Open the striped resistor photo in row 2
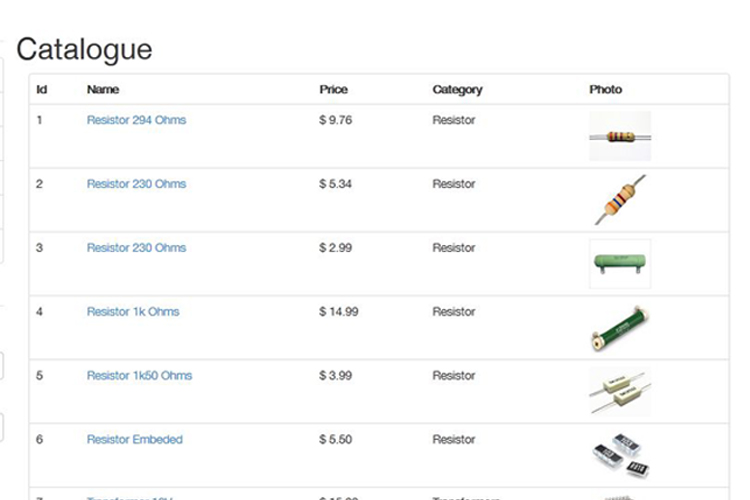Viewport: 750px width, 500px height. click(620, 199)
